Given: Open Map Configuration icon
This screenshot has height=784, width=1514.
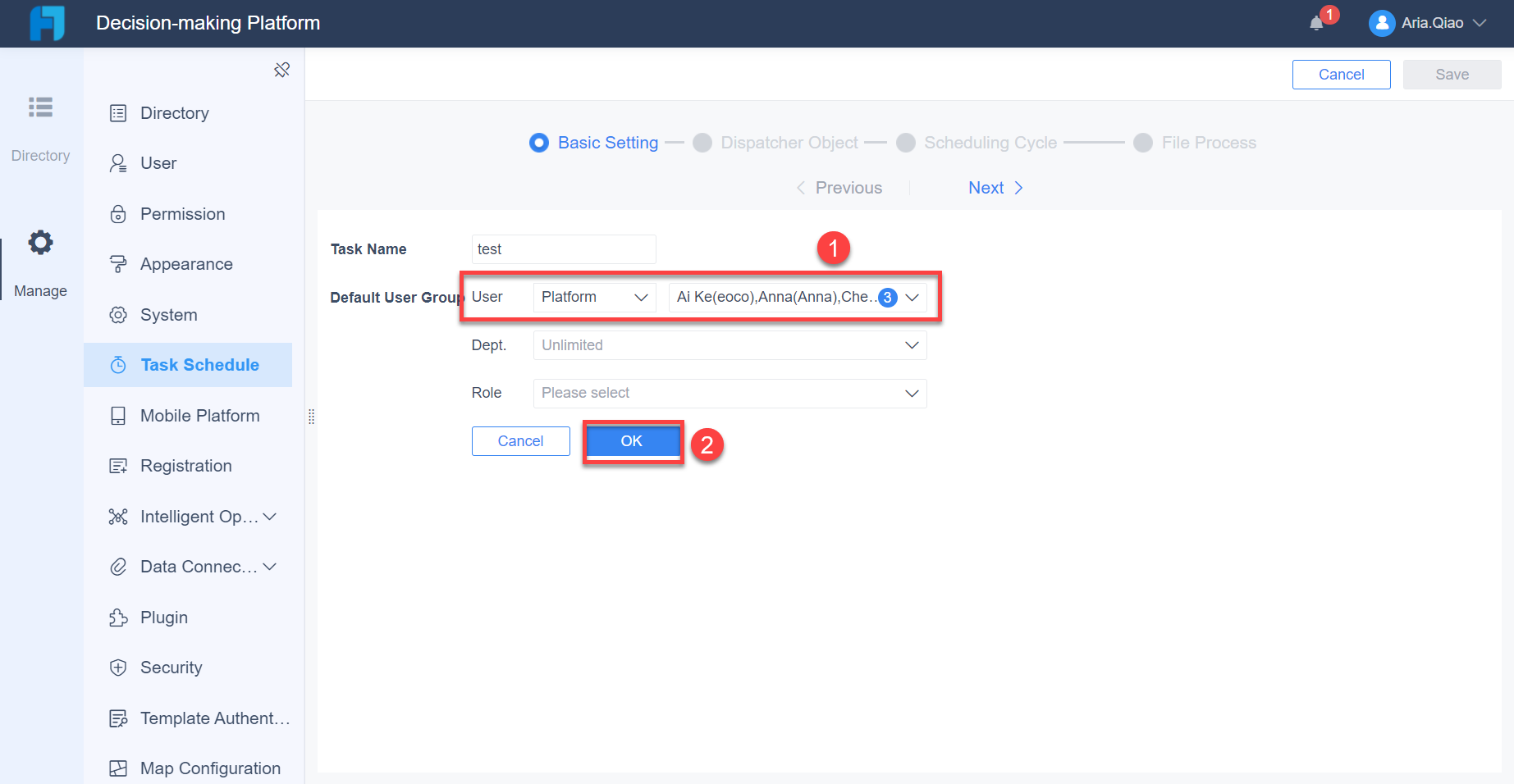Looking at the screenshot, I should pos(119,768).
